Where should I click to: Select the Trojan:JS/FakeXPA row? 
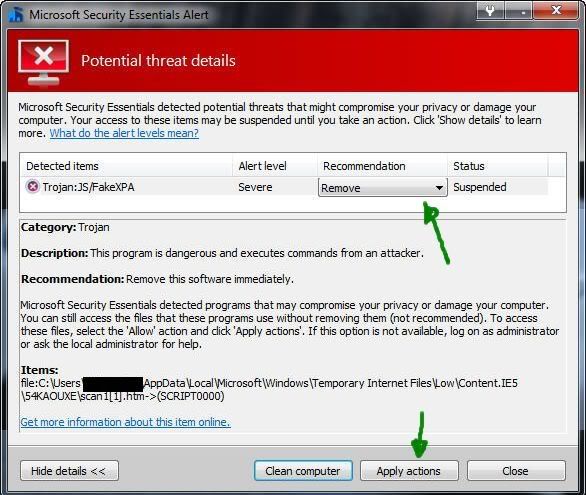(x=284, y=187)
